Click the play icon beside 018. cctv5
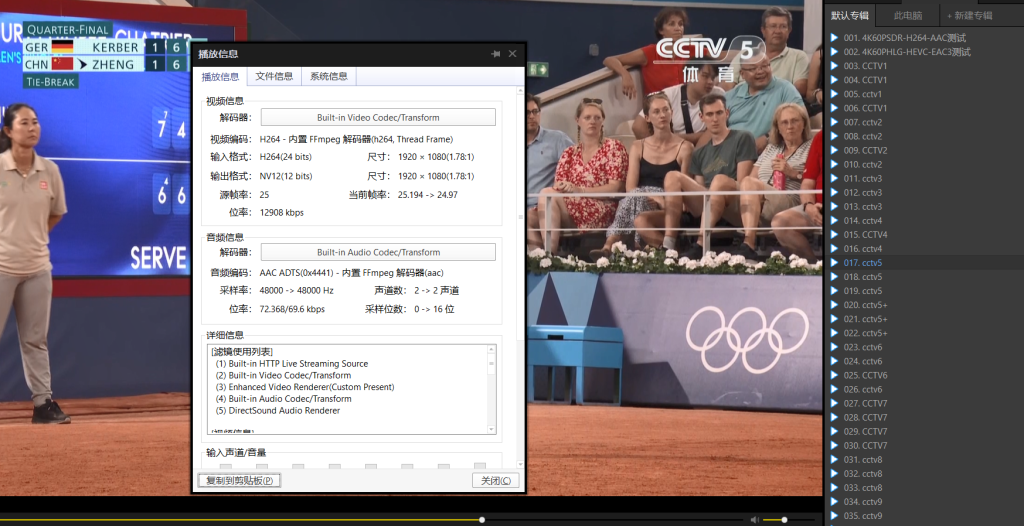The width and height of the screenshot is (1024, 526). 834,276
